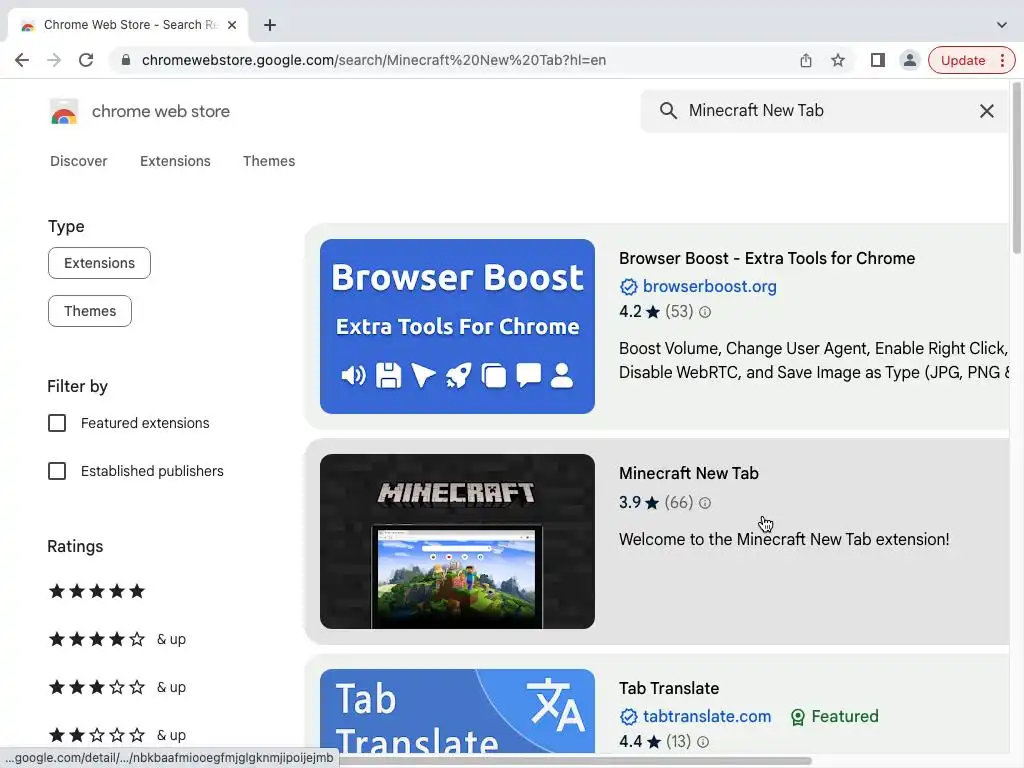Click the verified badge beside browserboost.org
The height and width of the screenshot is (768, 1024).
(628, 287)
